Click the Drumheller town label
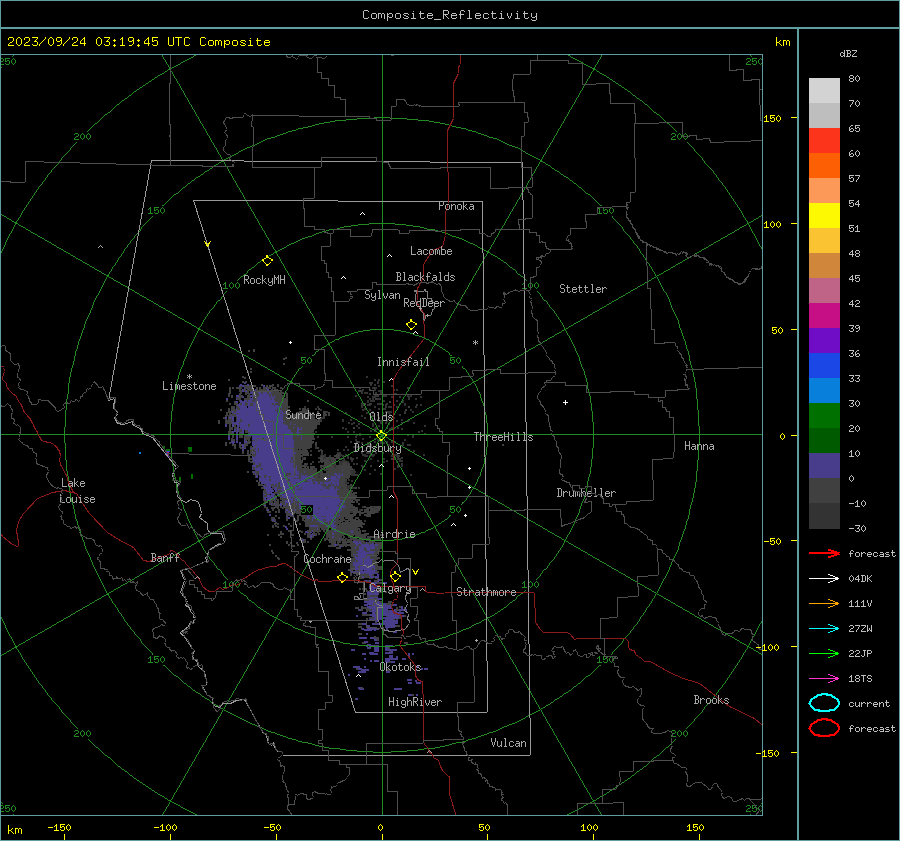 [x=586, y=493]
